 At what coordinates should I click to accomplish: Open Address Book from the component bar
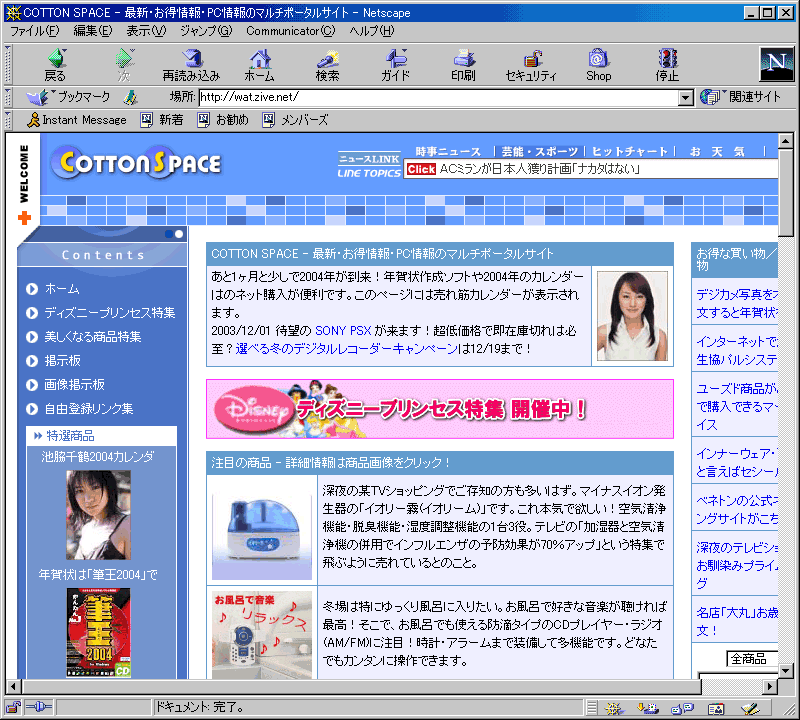point(716,708)
